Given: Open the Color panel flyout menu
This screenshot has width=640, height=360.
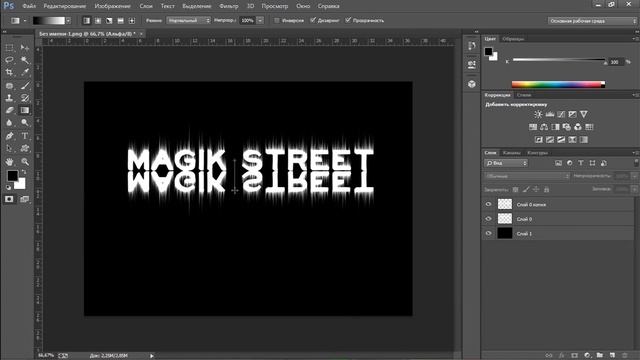Looking at the screenshot, I should tap(636, 38).
